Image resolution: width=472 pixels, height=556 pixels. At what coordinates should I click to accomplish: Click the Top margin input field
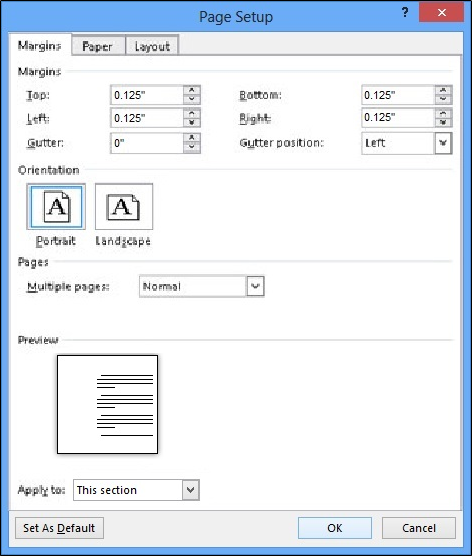click(x=147, y=95)
